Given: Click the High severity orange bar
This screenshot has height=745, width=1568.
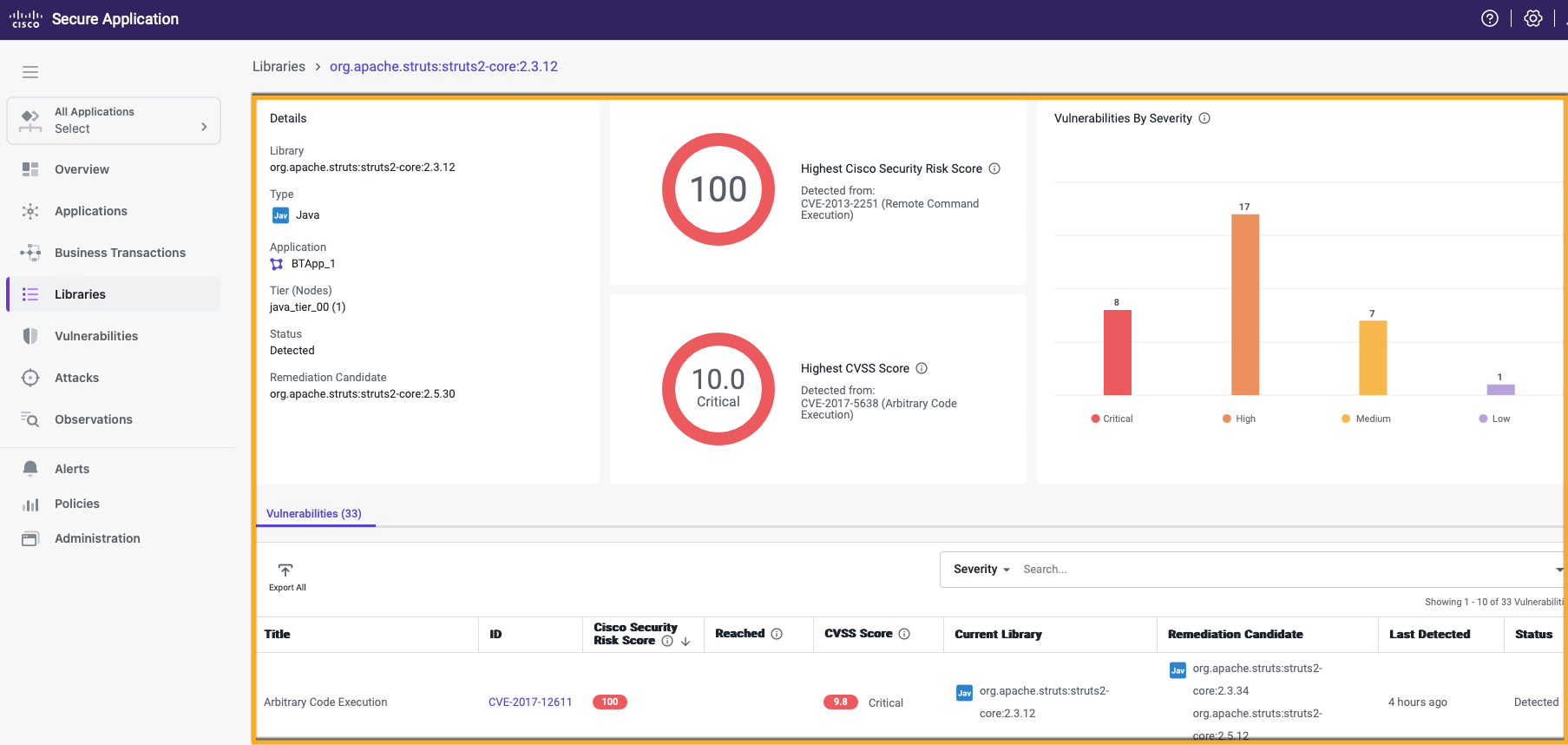Looking at the screenshot, I should (x=1245, y=305).
